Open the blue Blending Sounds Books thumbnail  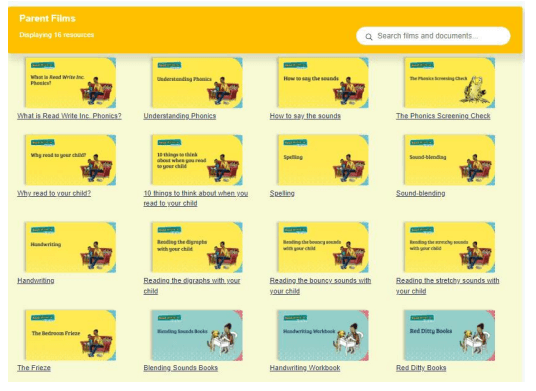point(197,335)
